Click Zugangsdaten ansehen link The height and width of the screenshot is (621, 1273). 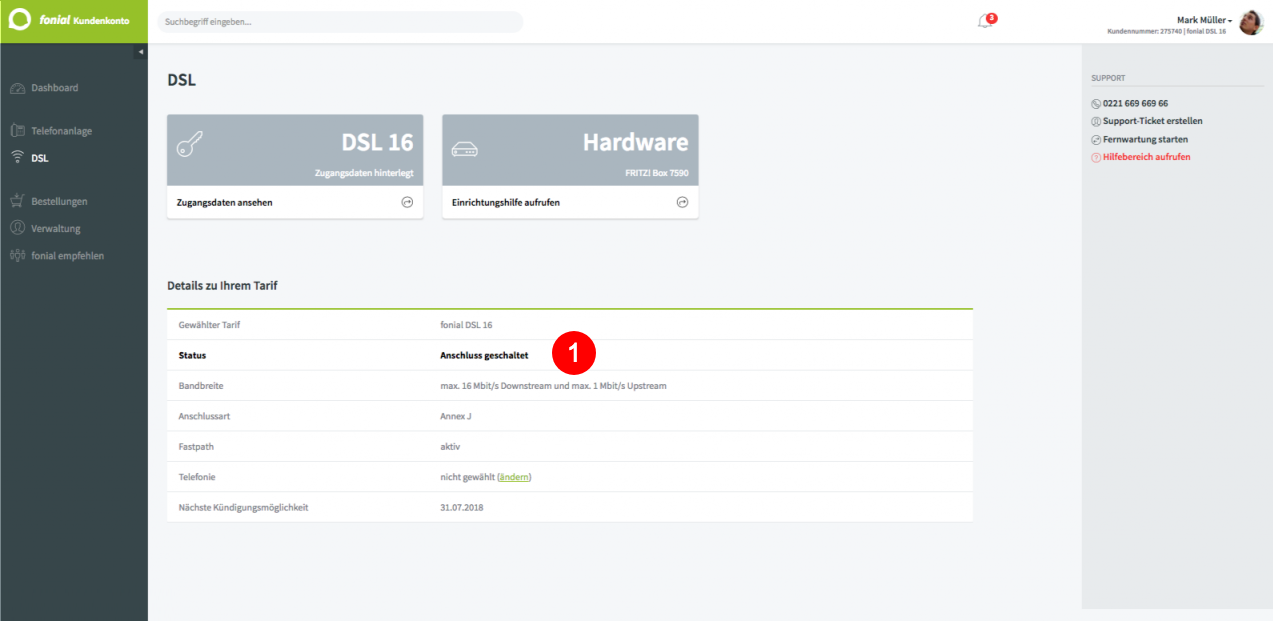[x=224, y=202]
